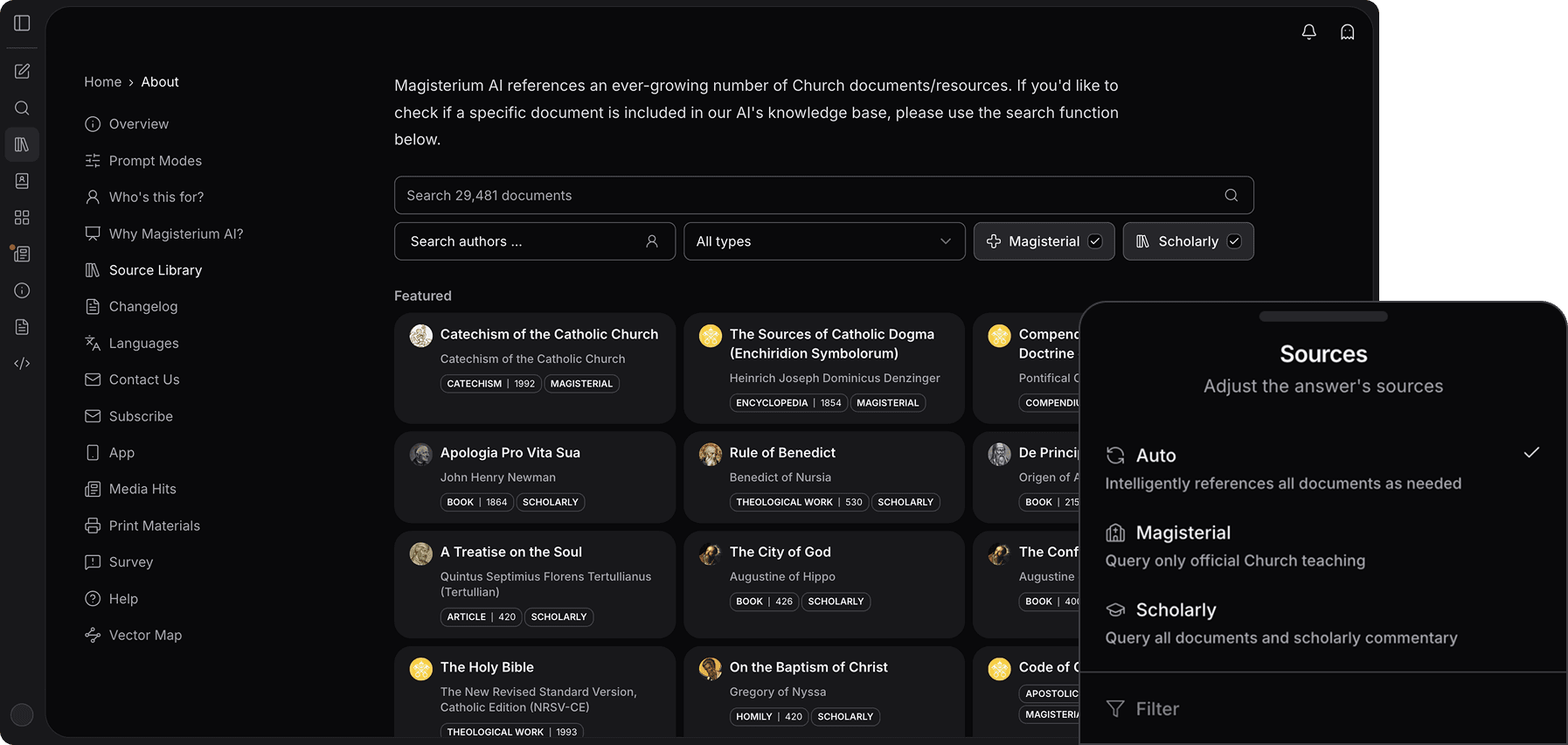Open the Search authors selector
The image size is (1568, 745).
(x=534, y=241)
